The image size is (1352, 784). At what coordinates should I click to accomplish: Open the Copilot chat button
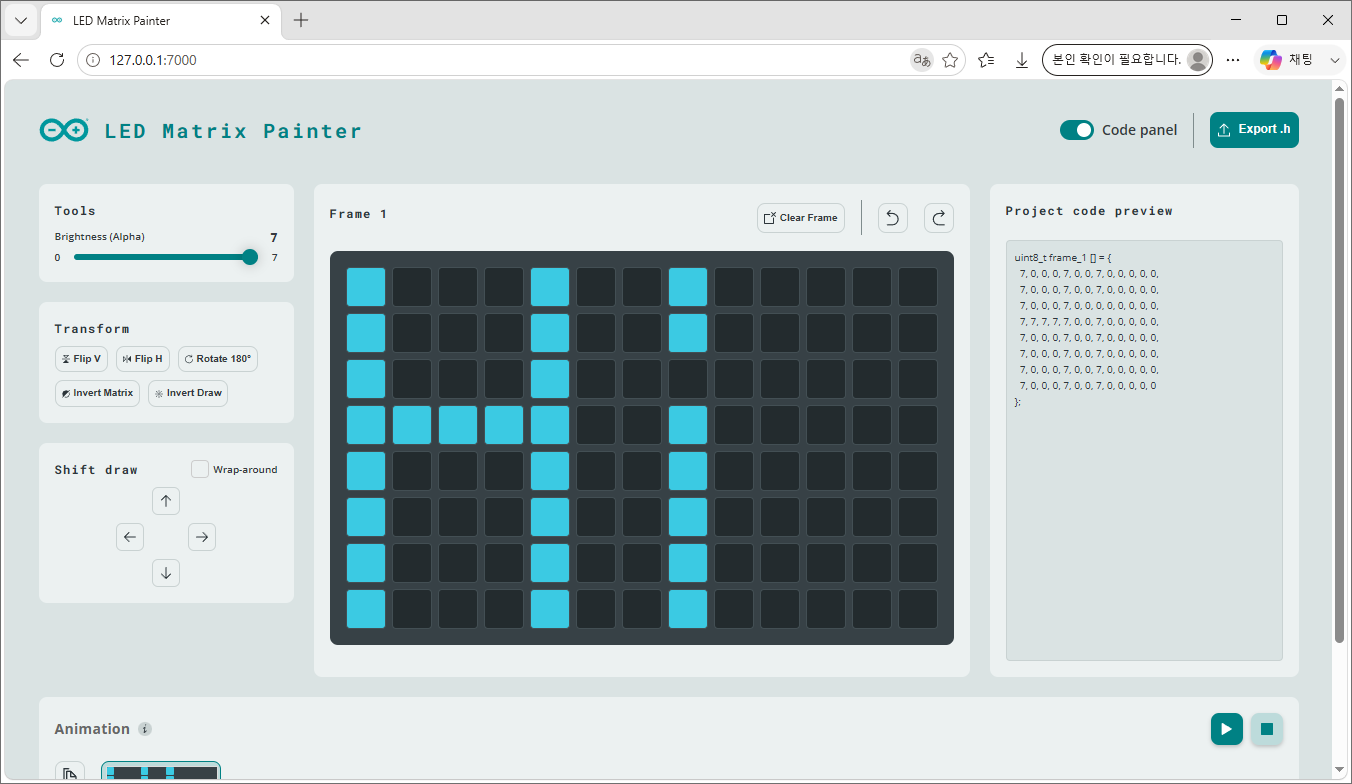point(1285,60)
